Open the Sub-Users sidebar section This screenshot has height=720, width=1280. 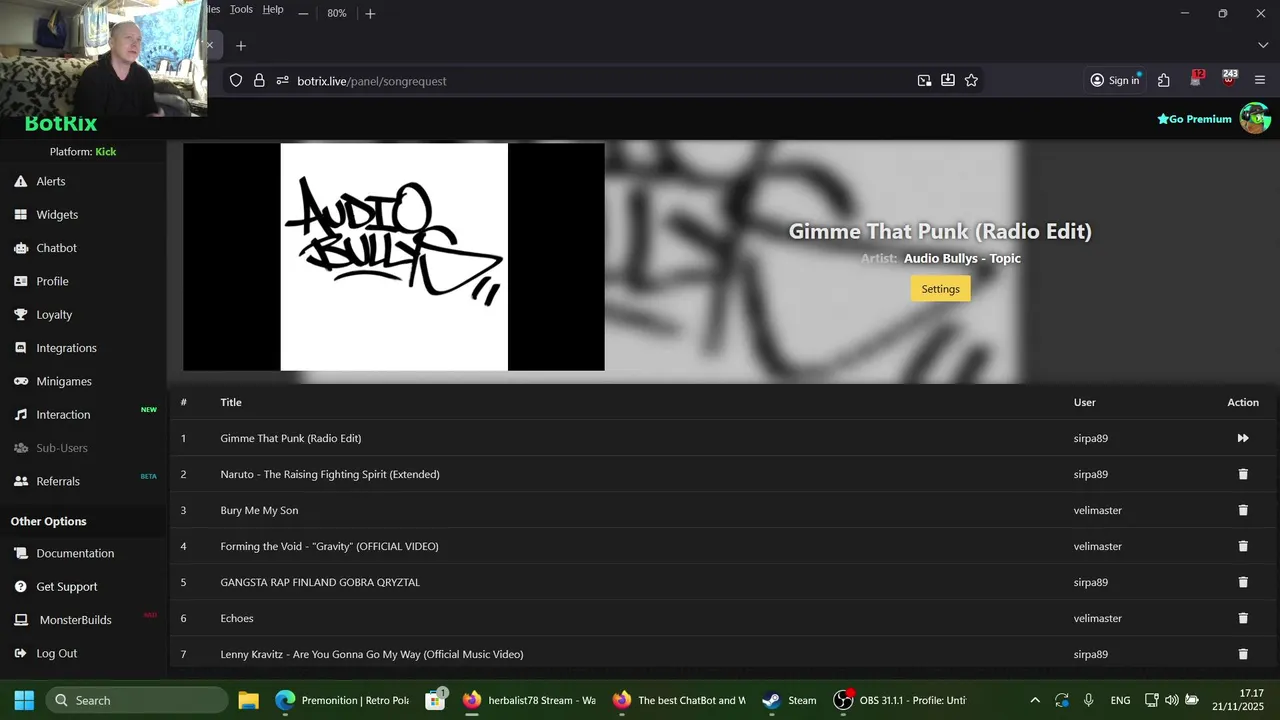pyautogui.click(x=62, y=448)
